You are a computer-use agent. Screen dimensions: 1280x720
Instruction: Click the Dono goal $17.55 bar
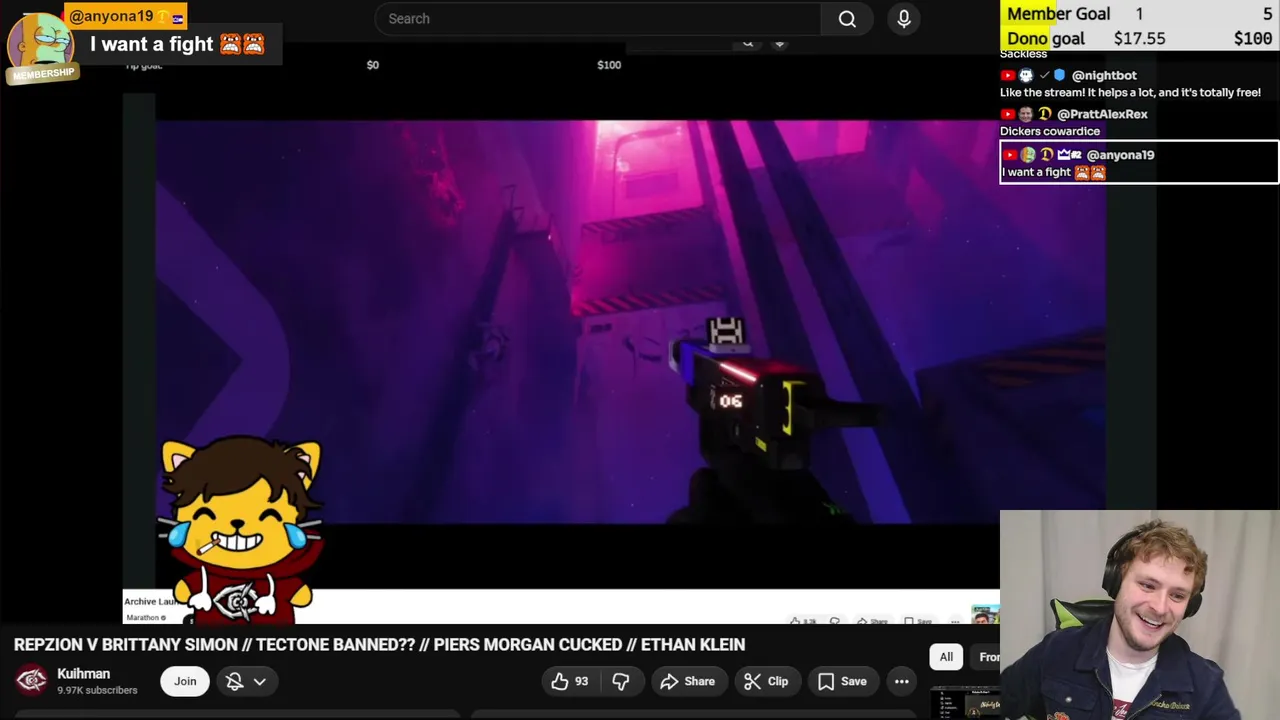1139,39
